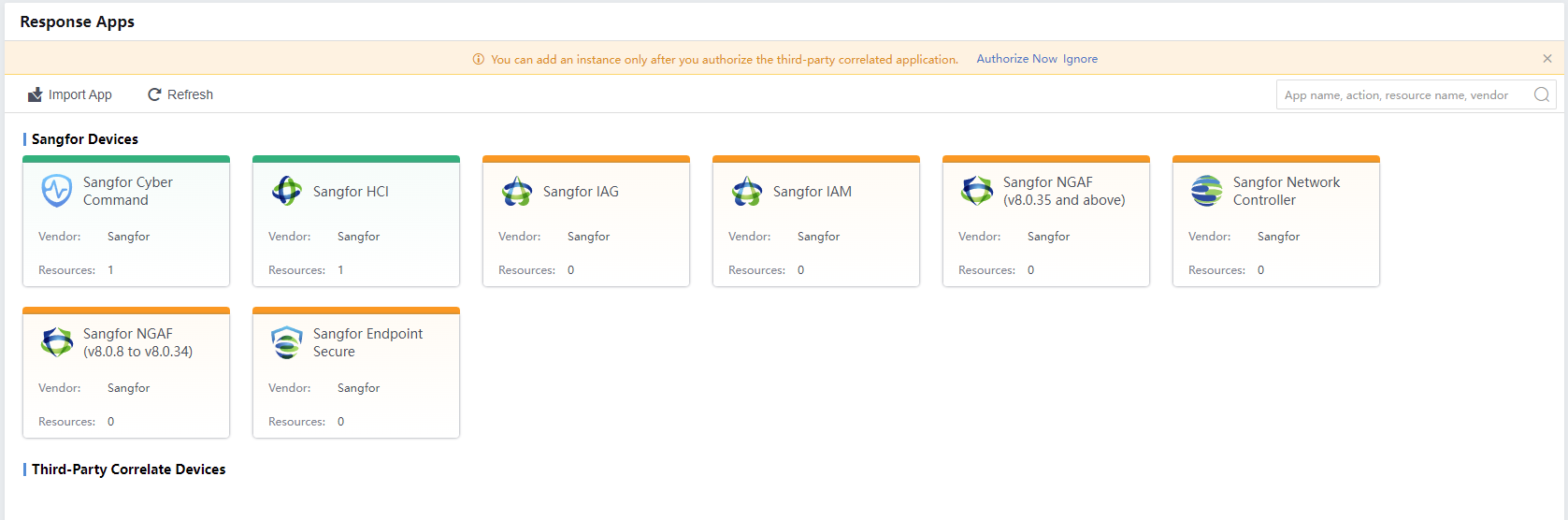Refresh the Response Apps list

[x=180, y=94]
